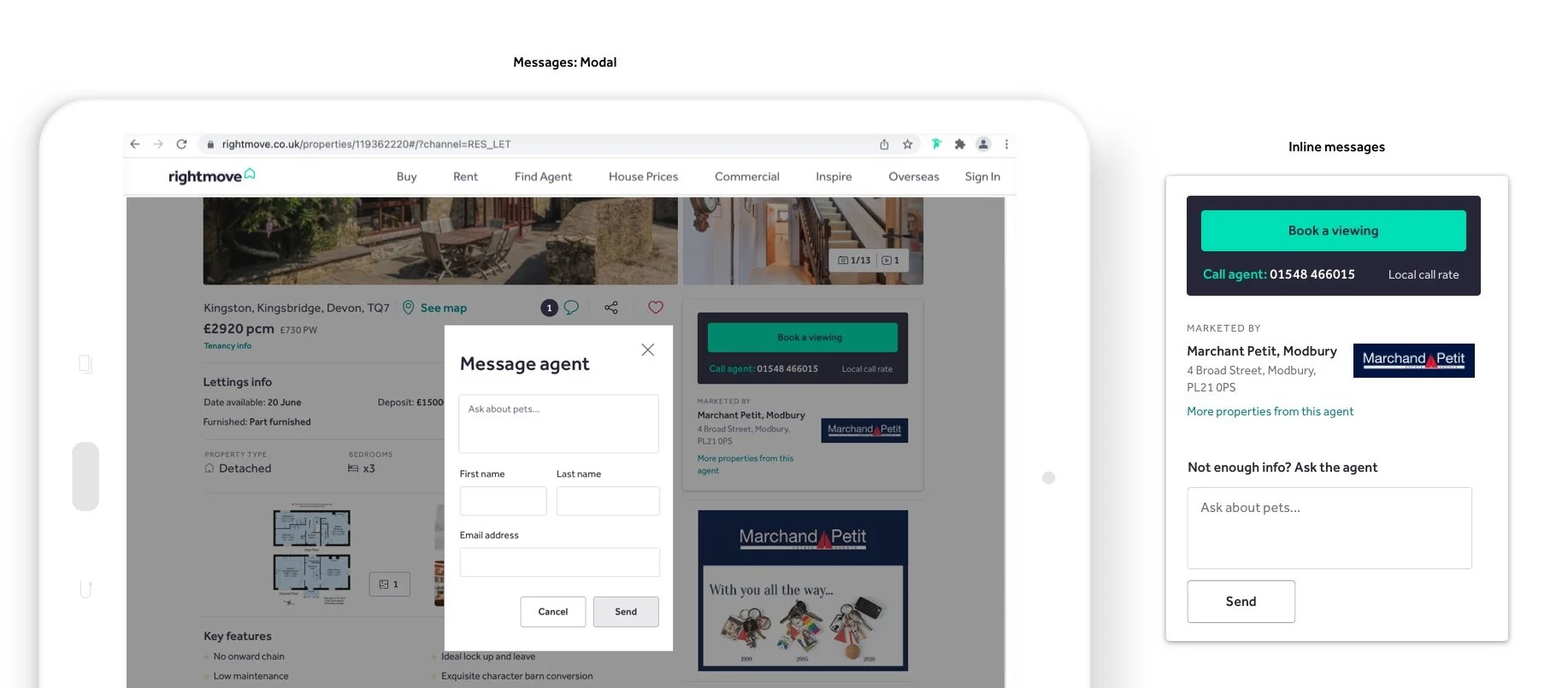This screenshot has height=688, width=1568.
Task: Open the House Prices menu
Action: [x=643, y=177]
